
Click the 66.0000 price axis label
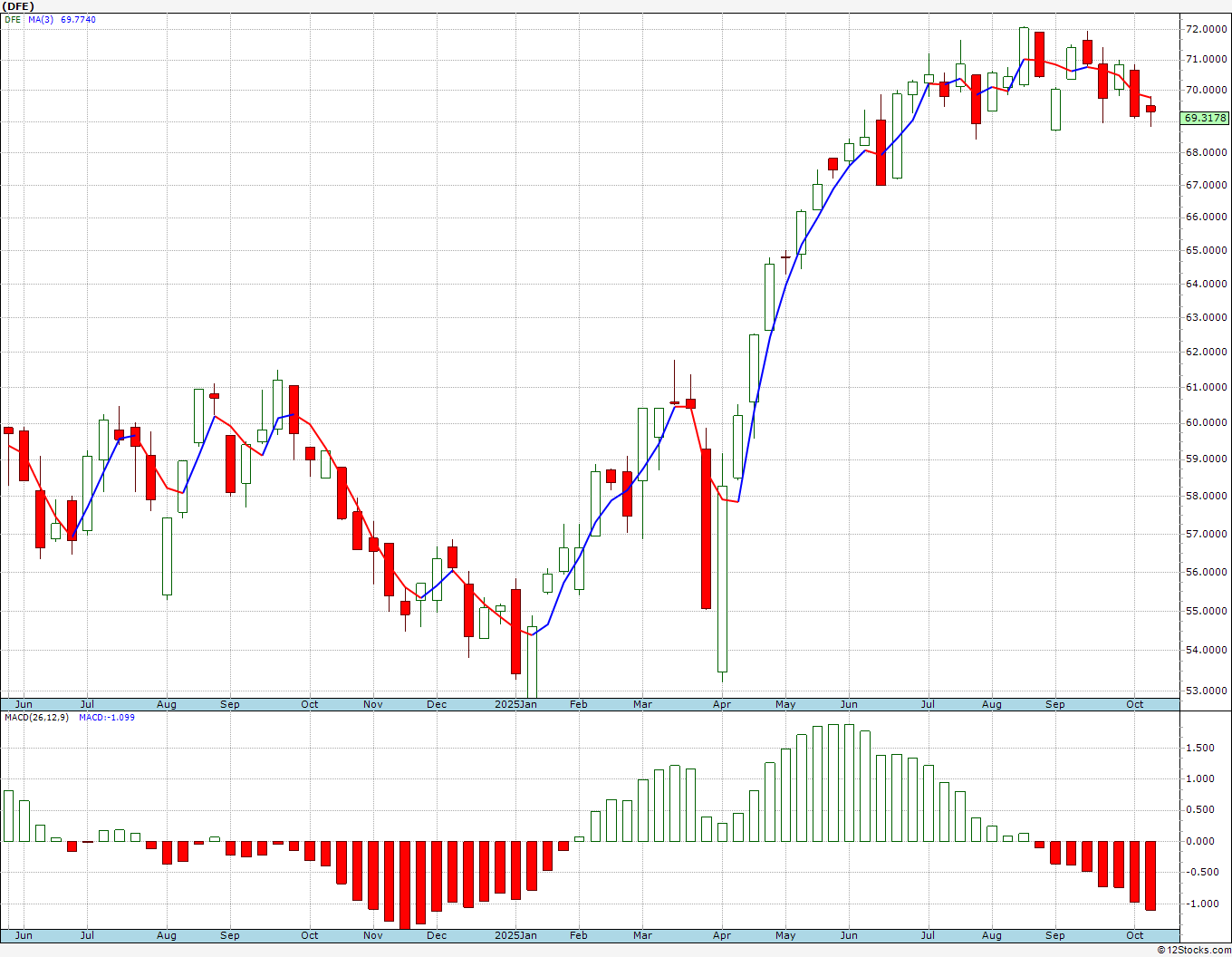tap(1207, 217)
